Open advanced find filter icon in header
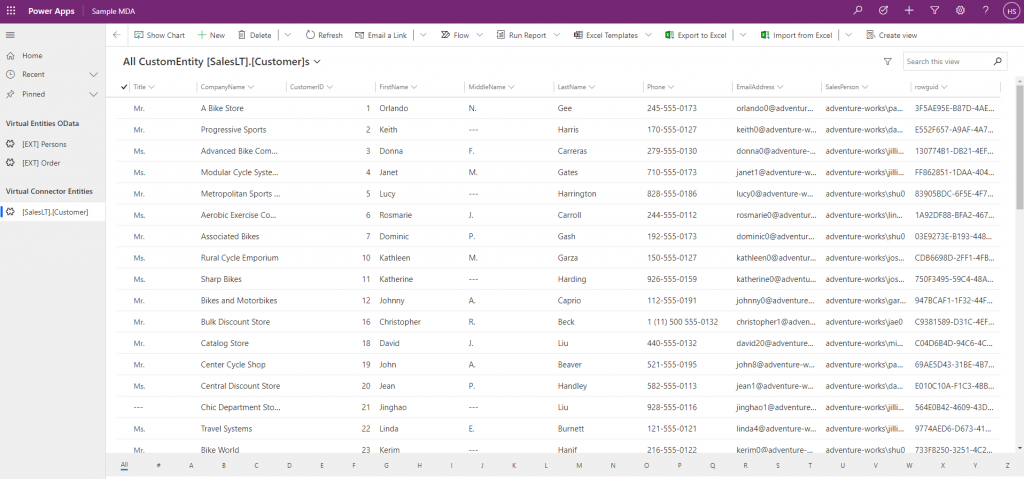 coord(935,10)
